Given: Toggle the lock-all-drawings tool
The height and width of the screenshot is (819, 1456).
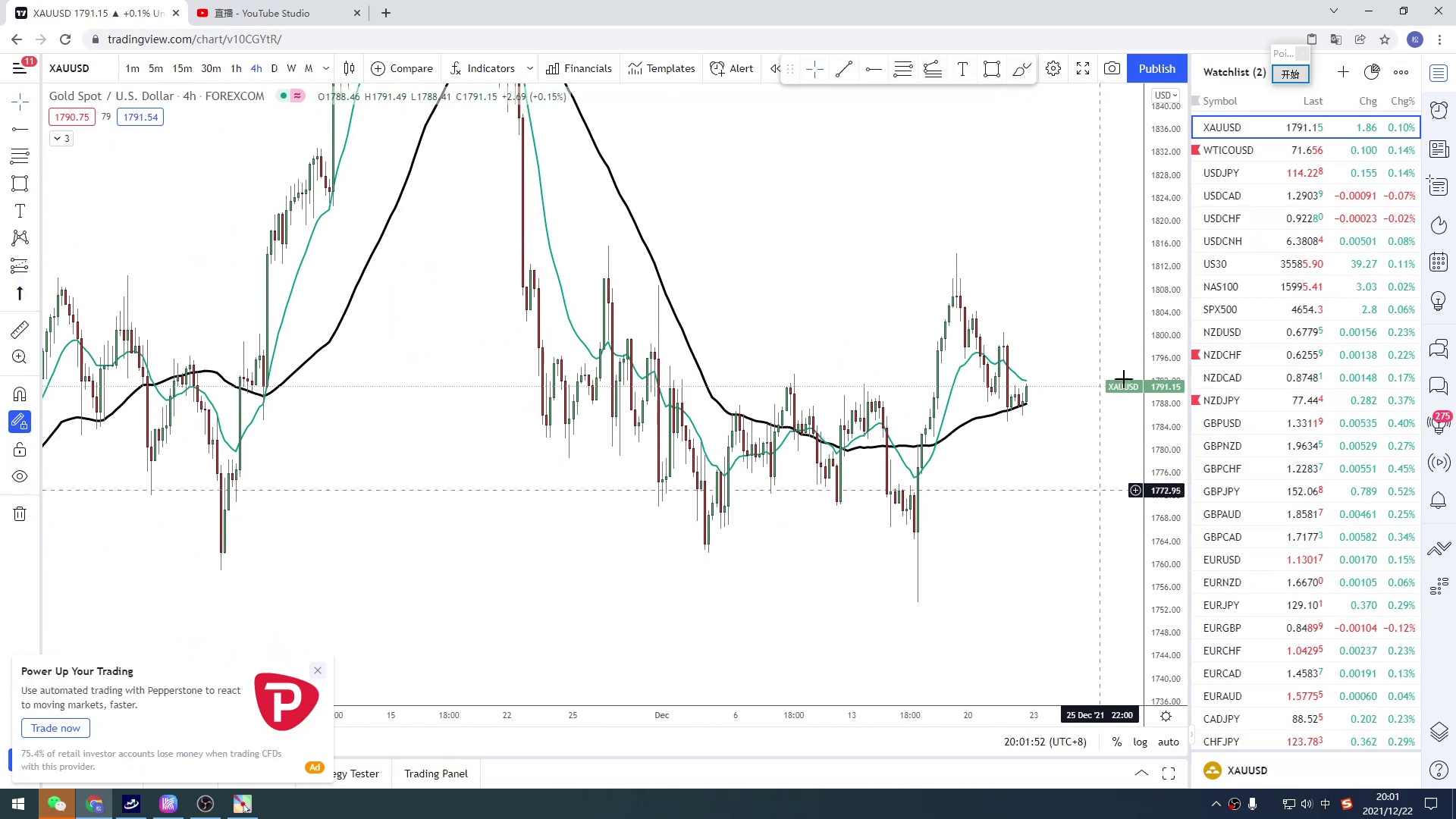Looking at the screenshot, I should (x=20, y=450).
